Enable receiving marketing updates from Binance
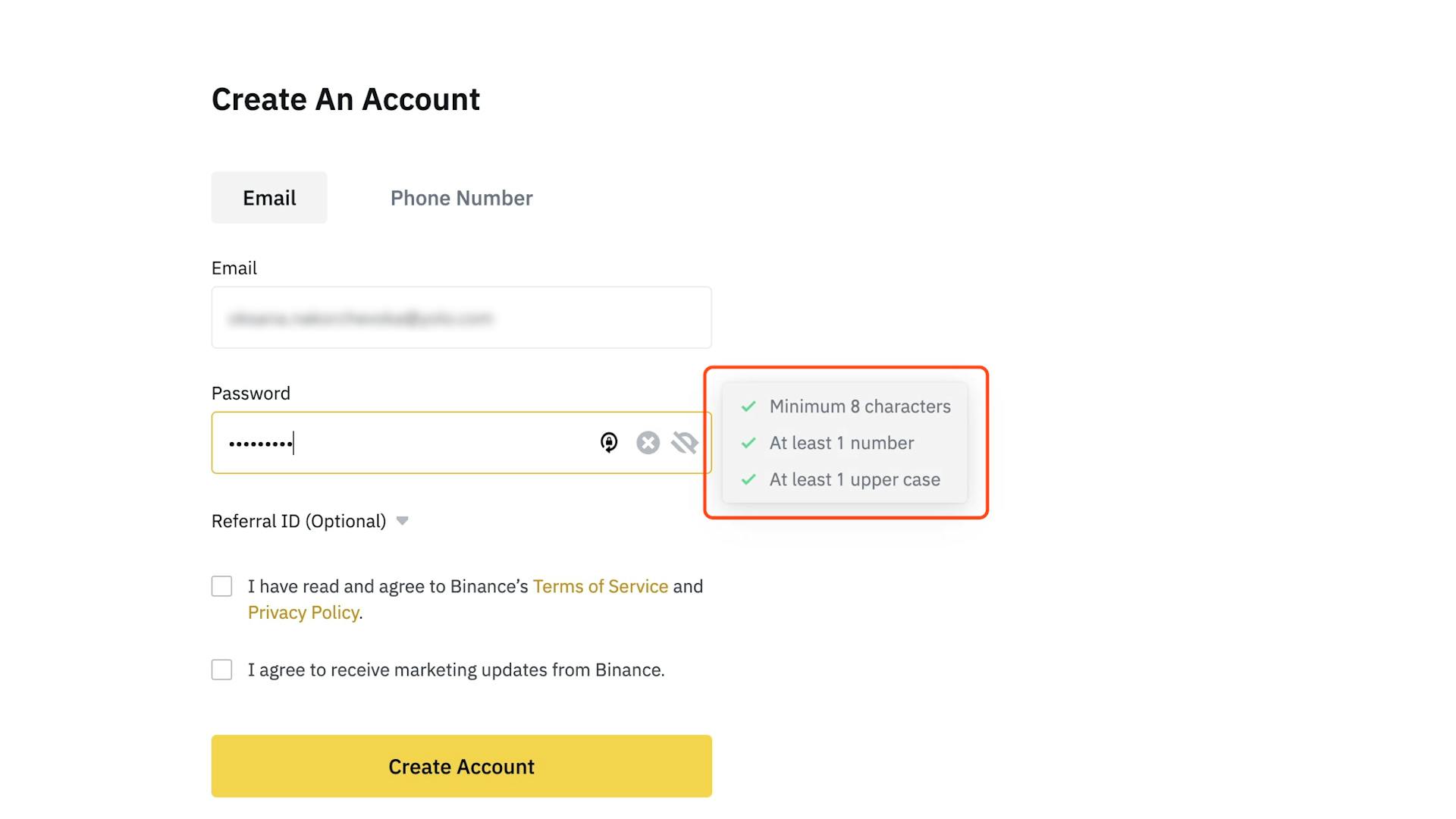Image resolution: width=1456 pixels, height=819 pixels. click(x=221, y=670)
